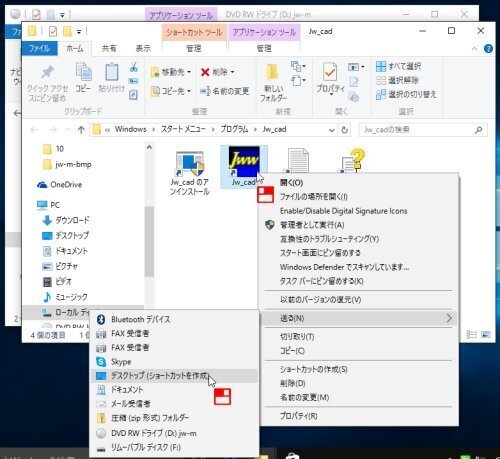
Task: Click the Copy icon in clipboard group
Action: pos(83,72)
